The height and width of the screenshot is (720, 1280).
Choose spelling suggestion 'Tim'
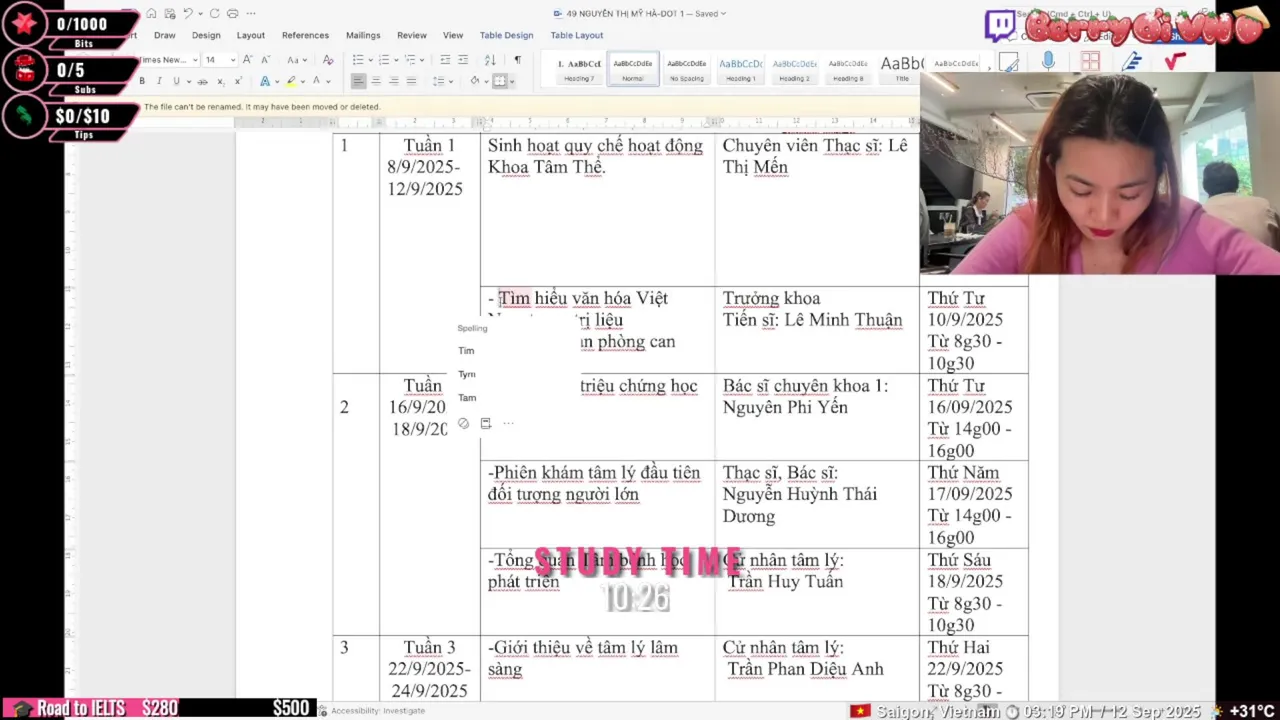(x=466, y=351)
